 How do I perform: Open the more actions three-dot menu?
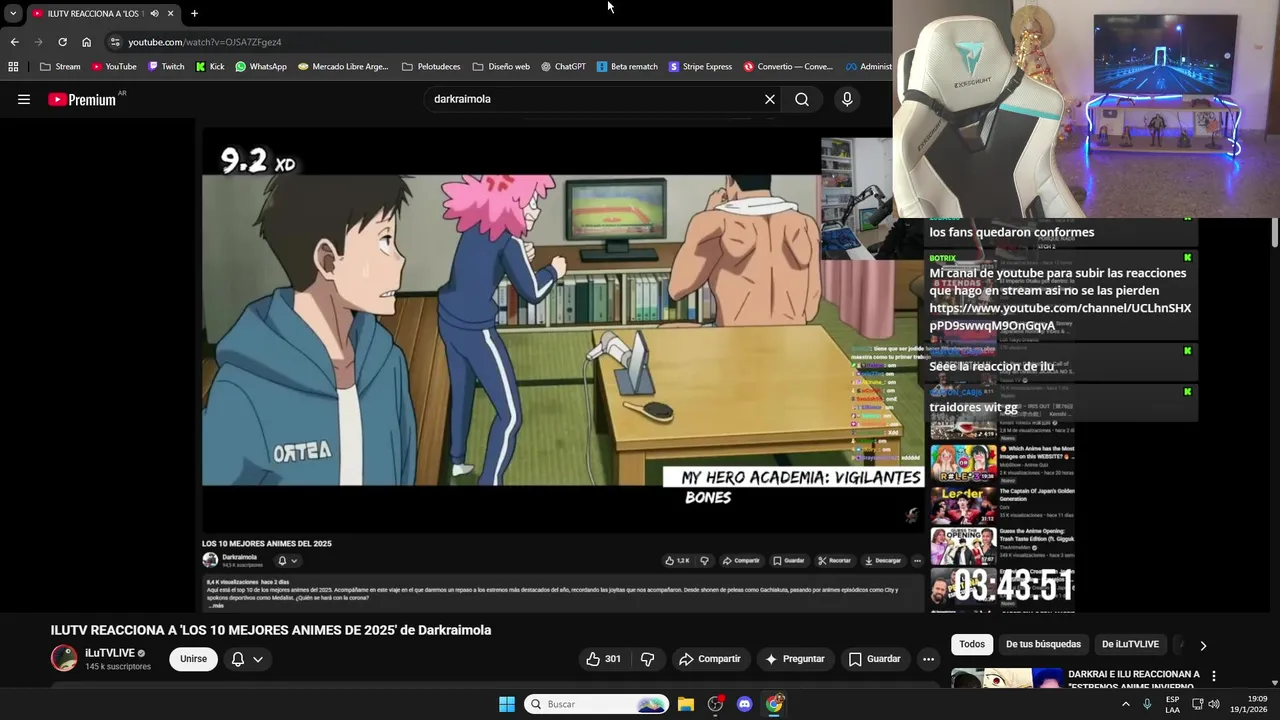click(928, 659)
